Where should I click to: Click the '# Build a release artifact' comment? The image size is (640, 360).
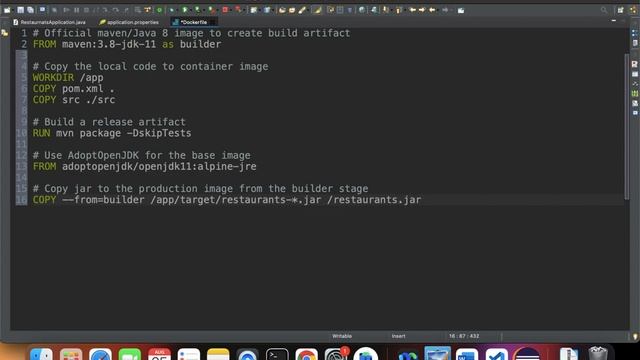(109, 122)
